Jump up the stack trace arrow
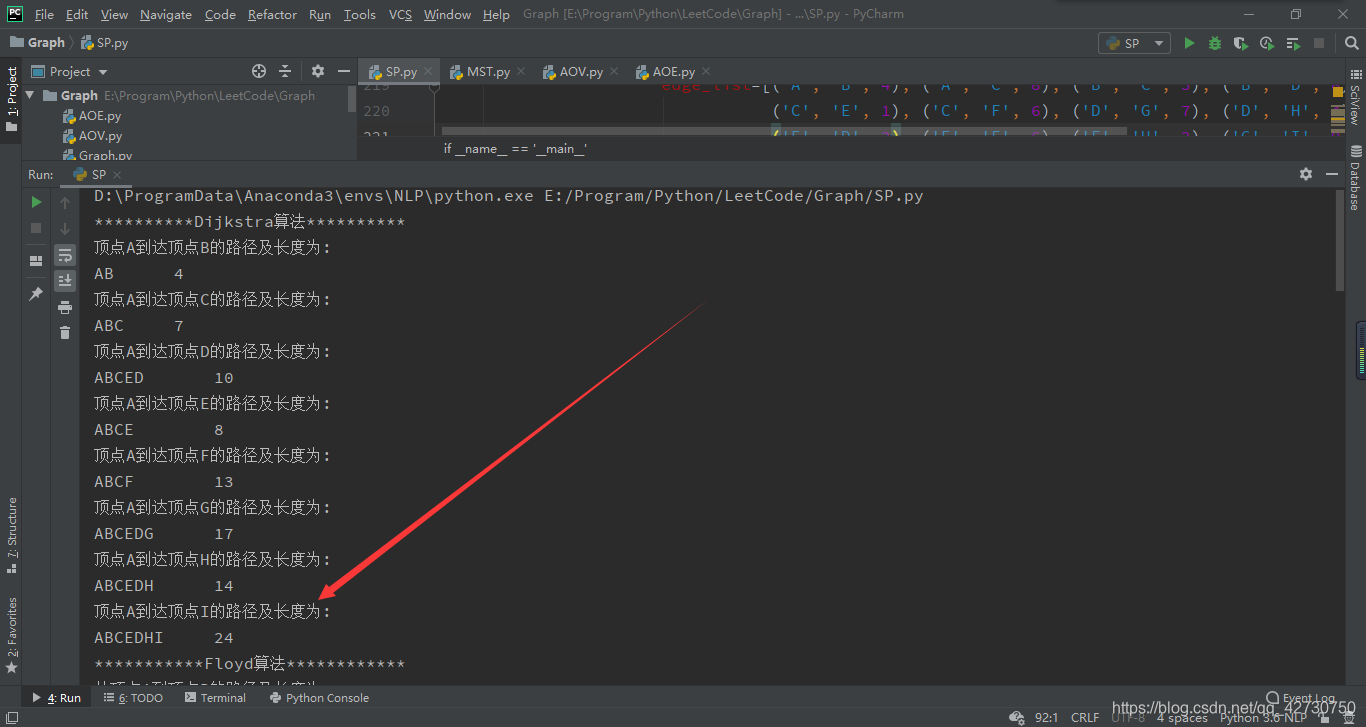The height and width of the screenshot is (727, 1366). point(65,202)
